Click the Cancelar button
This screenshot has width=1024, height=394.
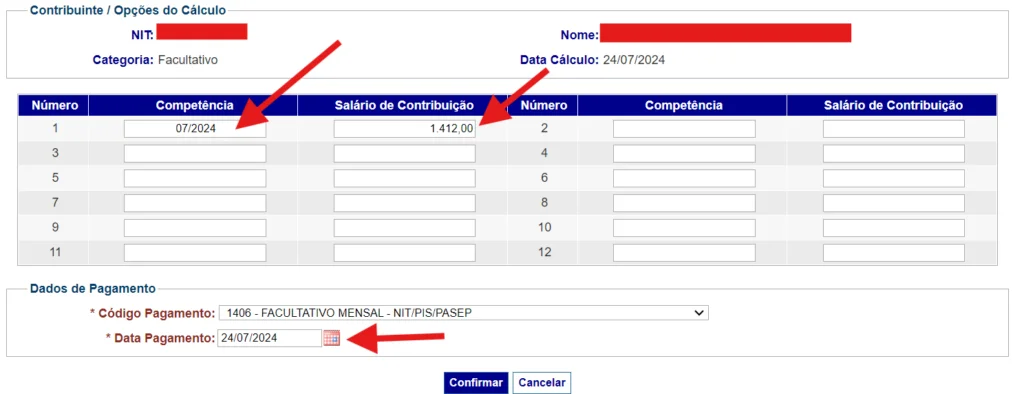(541, 383)
